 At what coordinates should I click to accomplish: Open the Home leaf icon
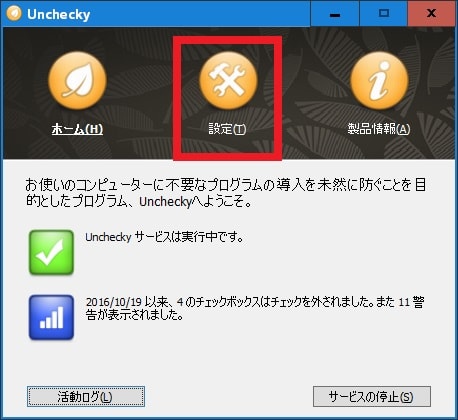(77, 80)
